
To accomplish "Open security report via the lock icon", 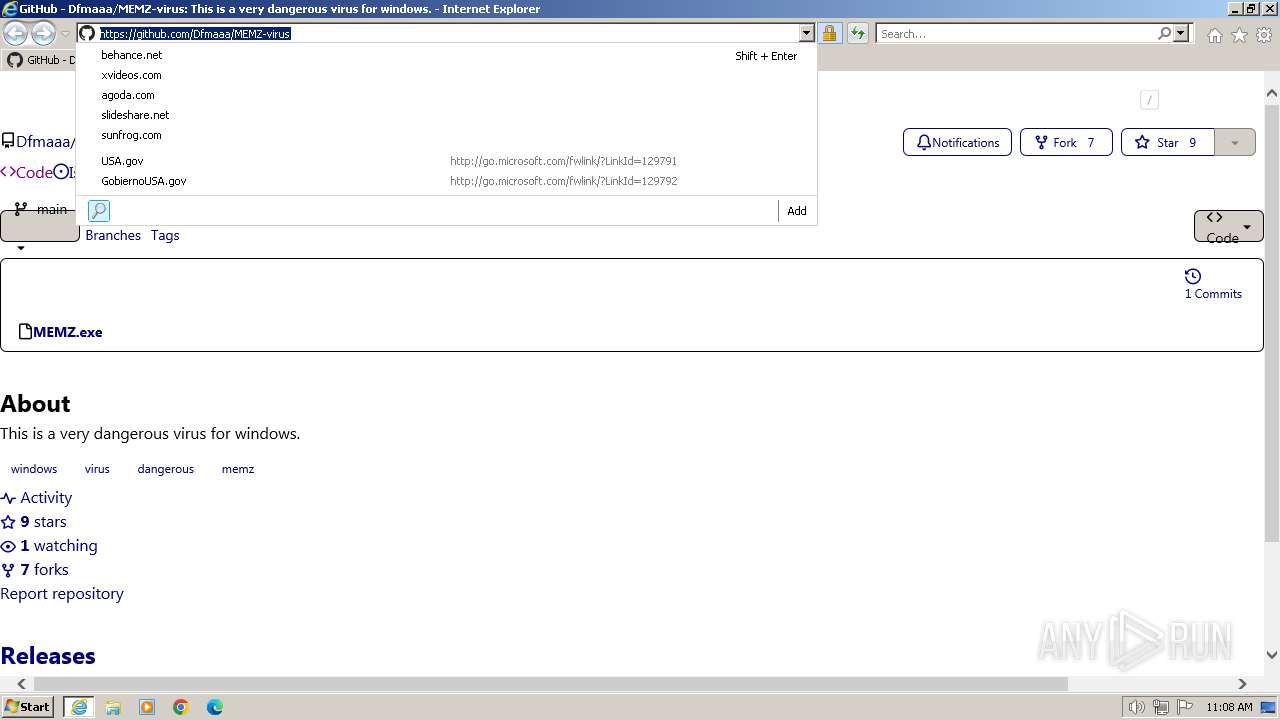I will (829, 34).
